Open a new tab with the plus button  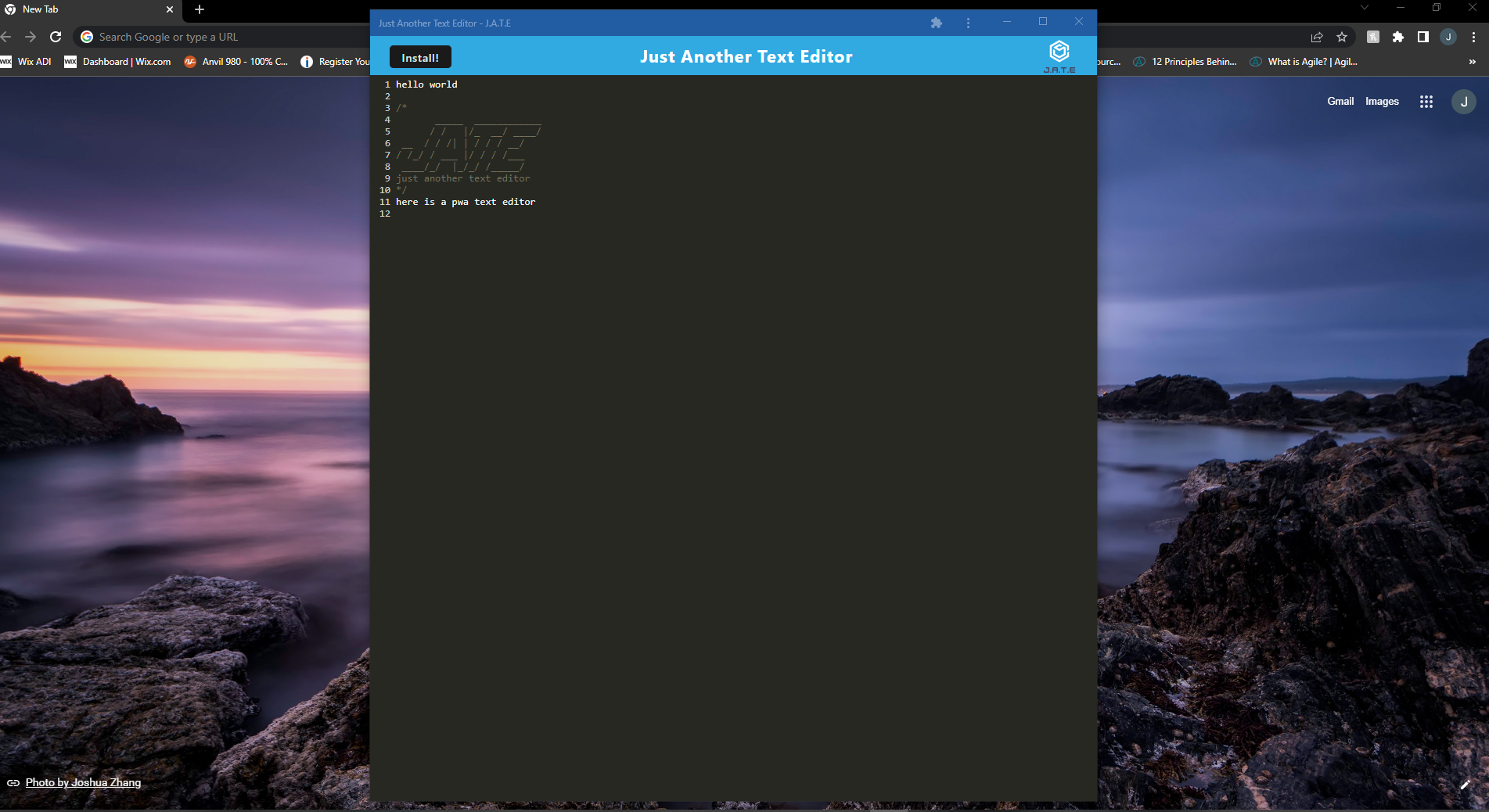click(198, 9)
